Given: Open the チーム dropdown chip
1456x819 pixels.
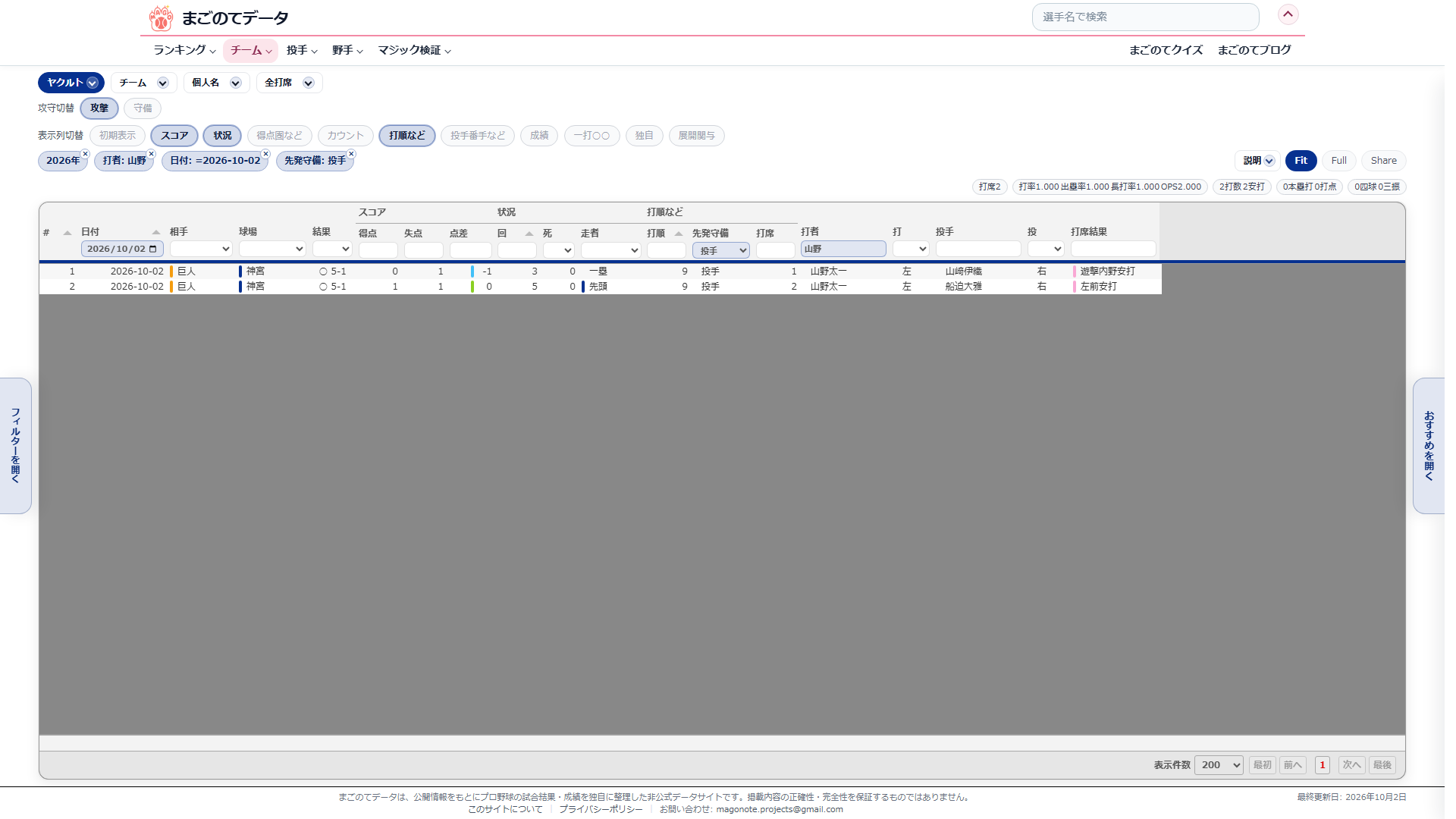Looking at the screenshot, I should tap(144, 83).
